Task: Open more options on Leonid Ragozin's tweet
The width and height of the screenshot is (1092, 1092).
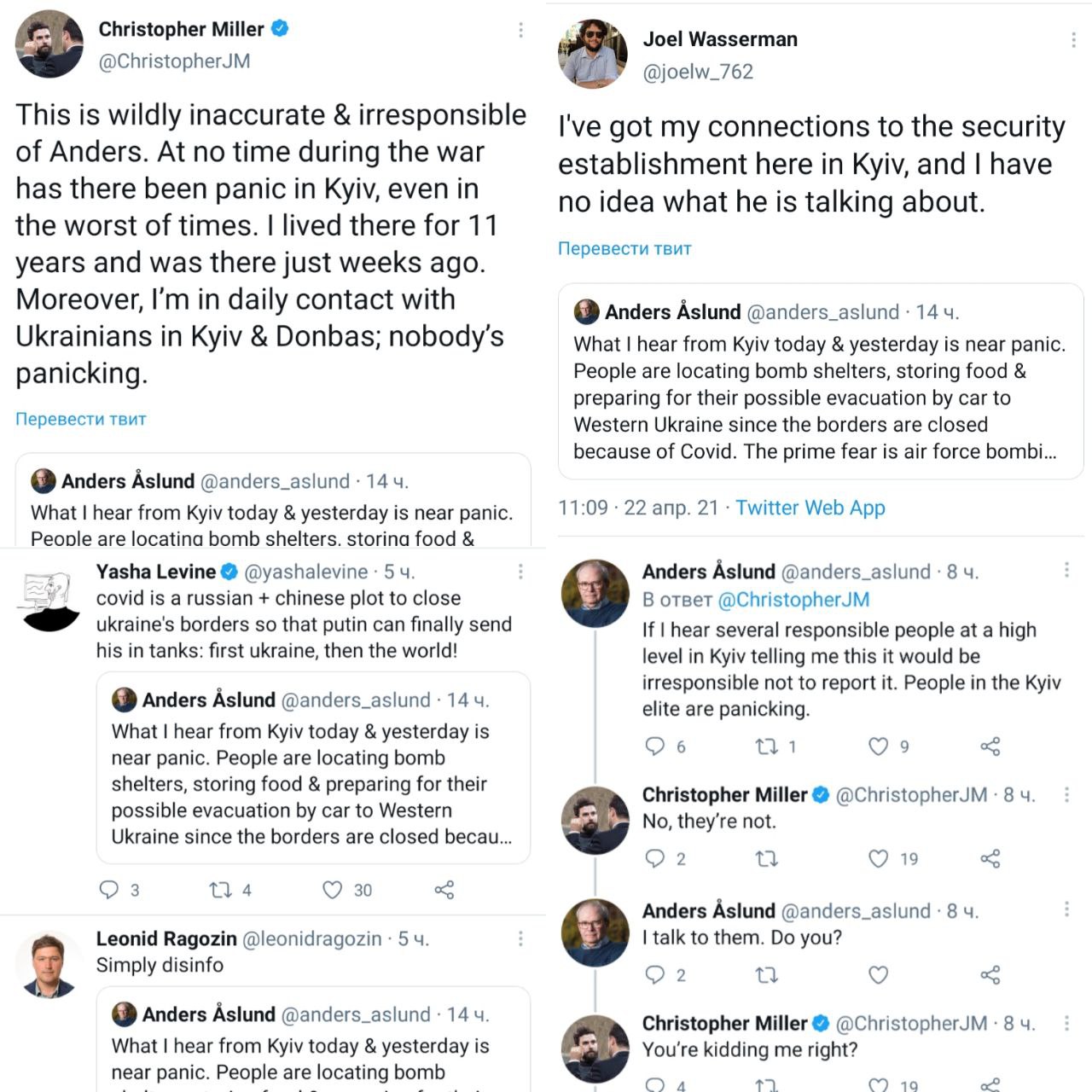Action: 520,938
